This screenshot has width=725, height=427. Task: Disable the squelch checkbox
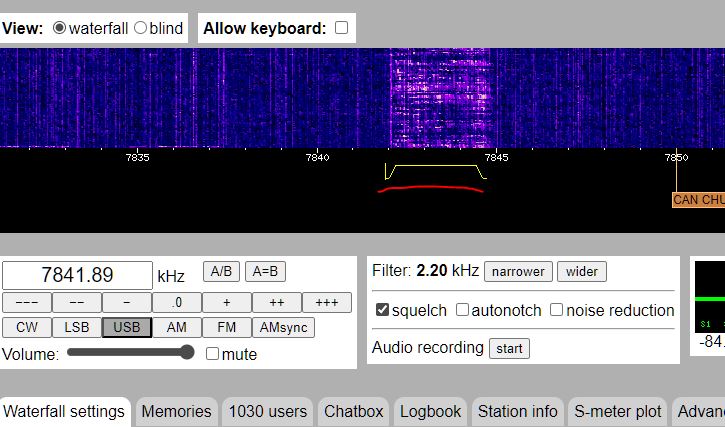pyautogui.click(x=382, y=309)
